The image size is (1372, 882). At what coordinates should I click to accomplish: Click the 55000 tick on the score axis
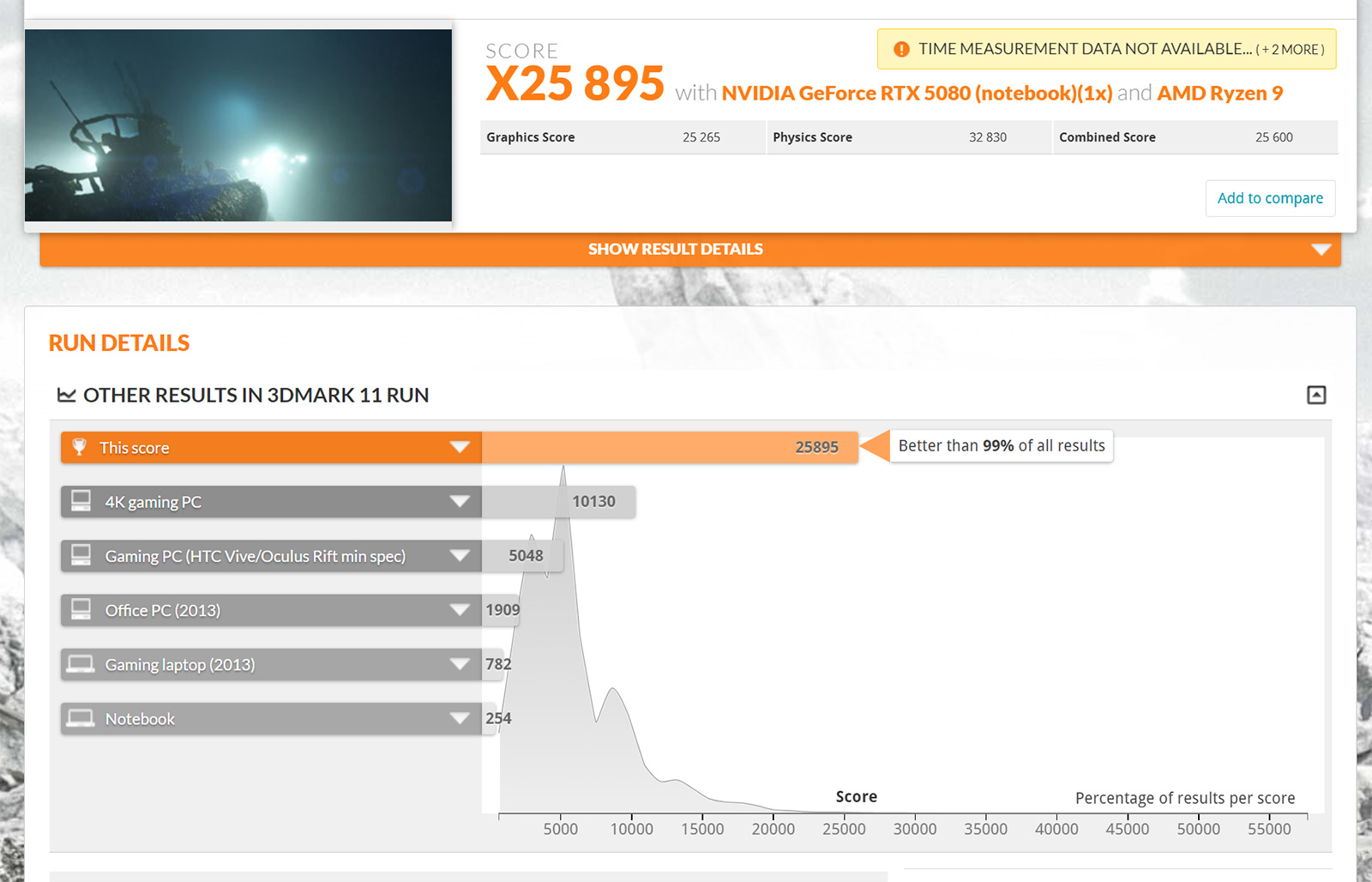1269,829
